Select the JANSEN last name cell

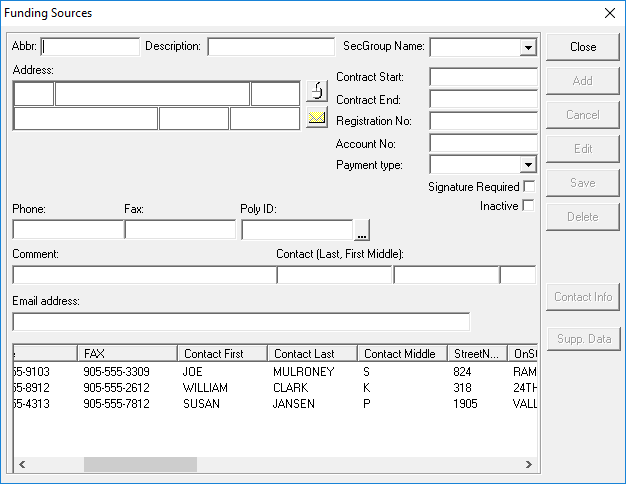(293, 404)
